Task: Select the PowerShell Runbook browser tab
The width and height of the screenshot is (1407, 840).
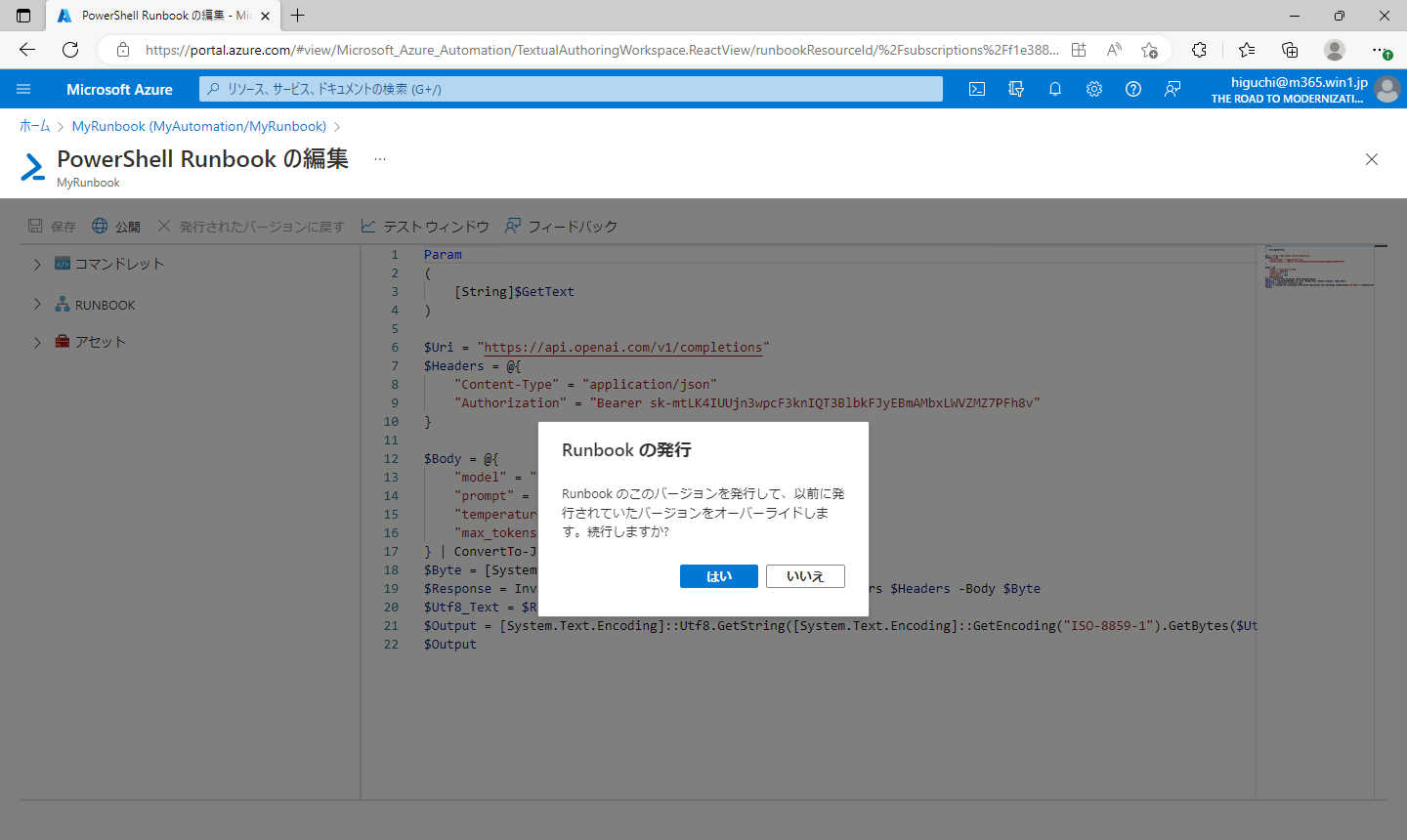Action: tap(162, 16)
